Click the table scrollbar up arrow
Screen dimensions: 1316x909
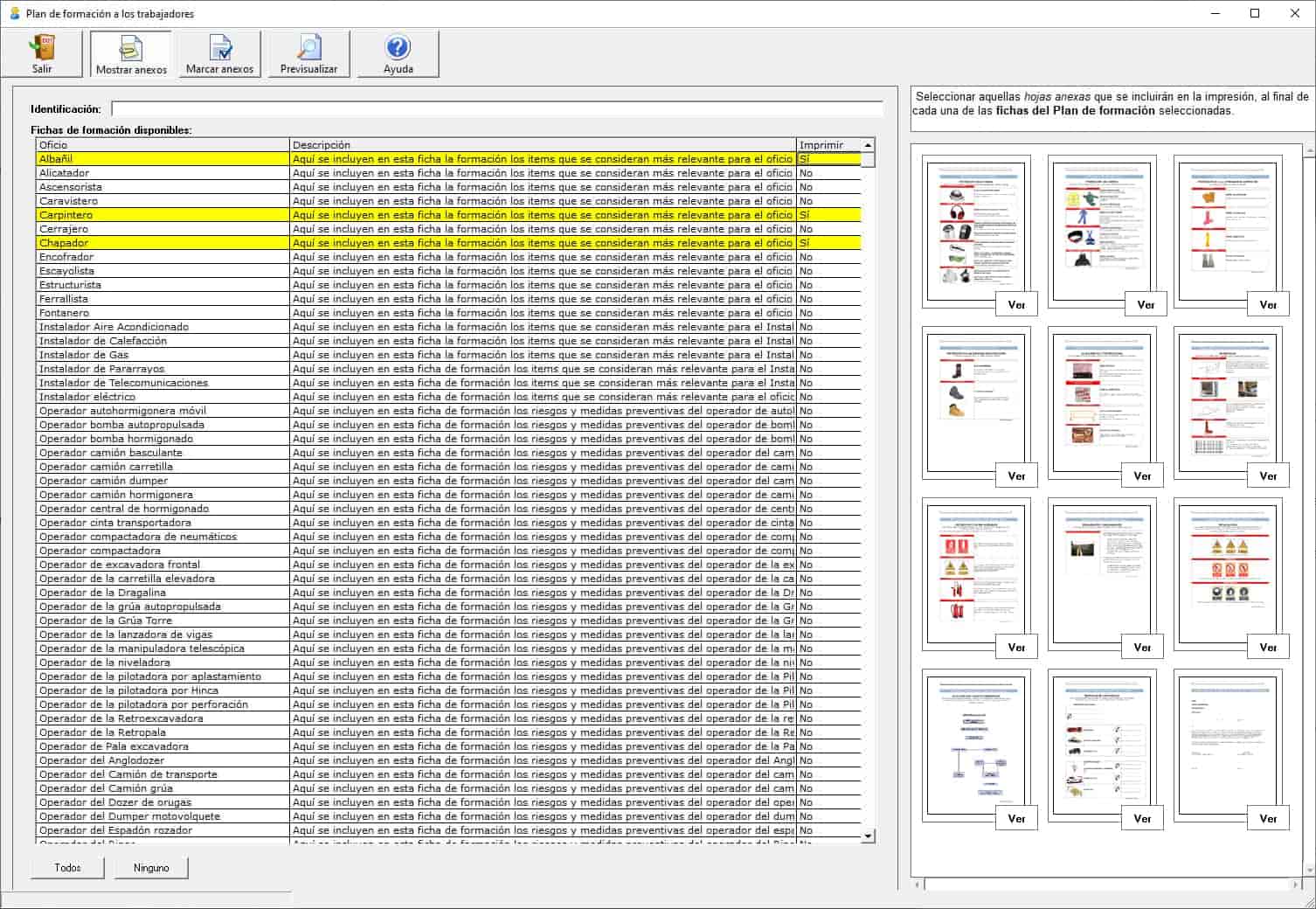(x=868, y=145)
